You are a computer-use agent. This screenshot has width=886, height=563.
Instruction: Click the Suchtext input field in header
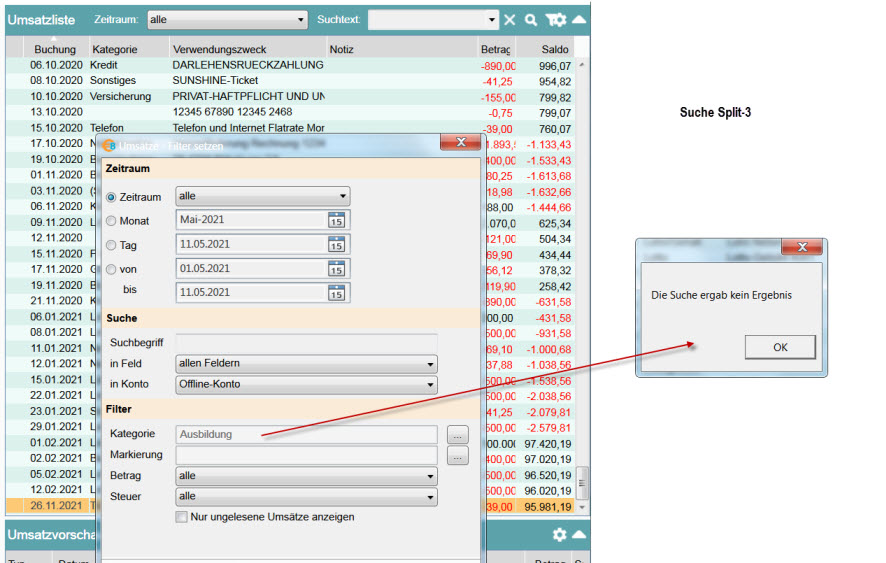(x=427, y=20)
